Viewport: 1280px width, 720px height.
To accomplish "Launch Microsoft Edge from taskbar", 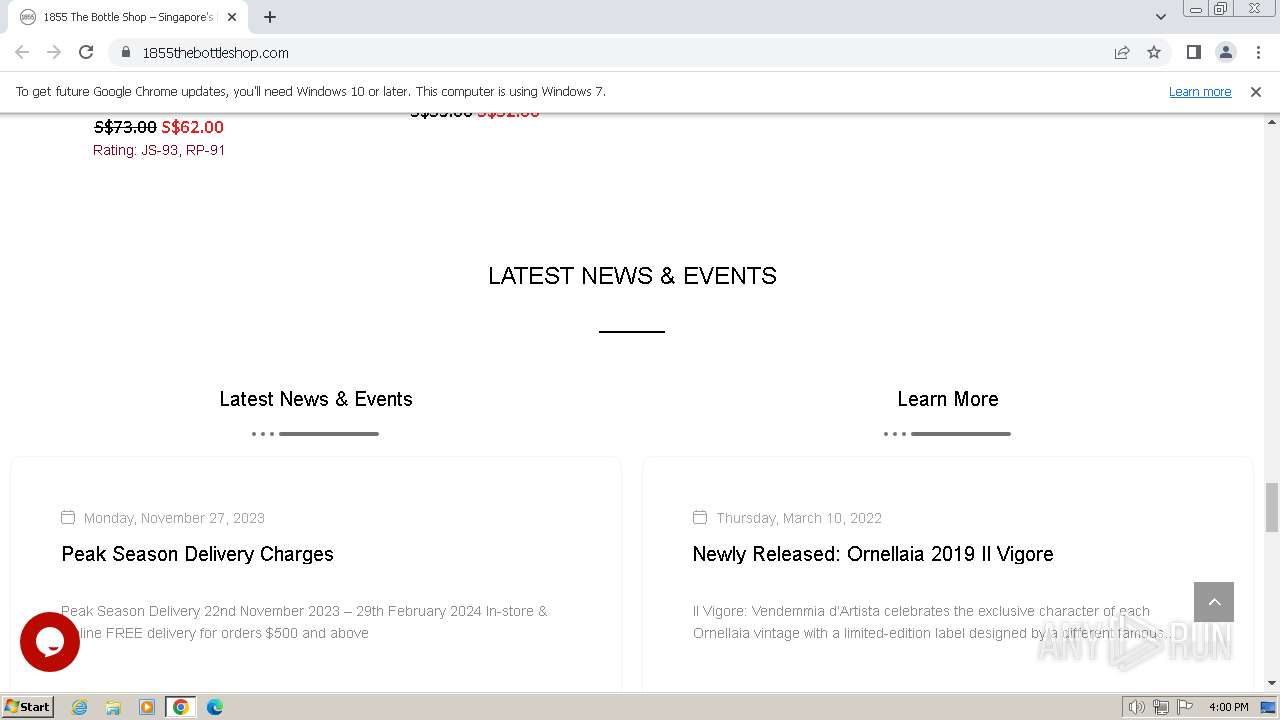I will tap(215, 707).
